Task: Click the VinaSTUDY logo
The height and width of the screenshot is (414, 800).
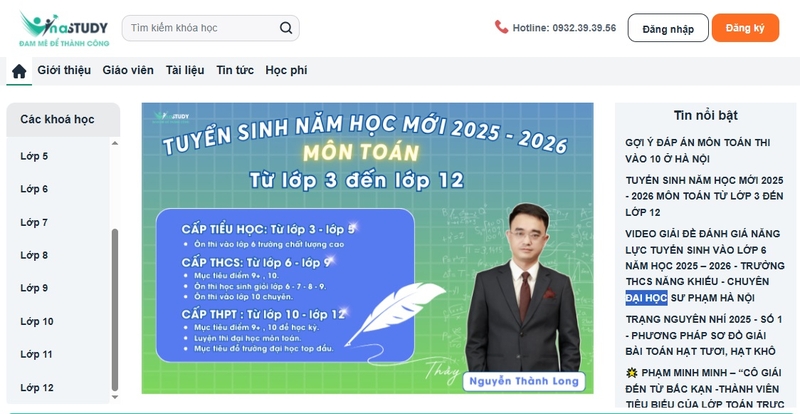Action: click(64, 29)
